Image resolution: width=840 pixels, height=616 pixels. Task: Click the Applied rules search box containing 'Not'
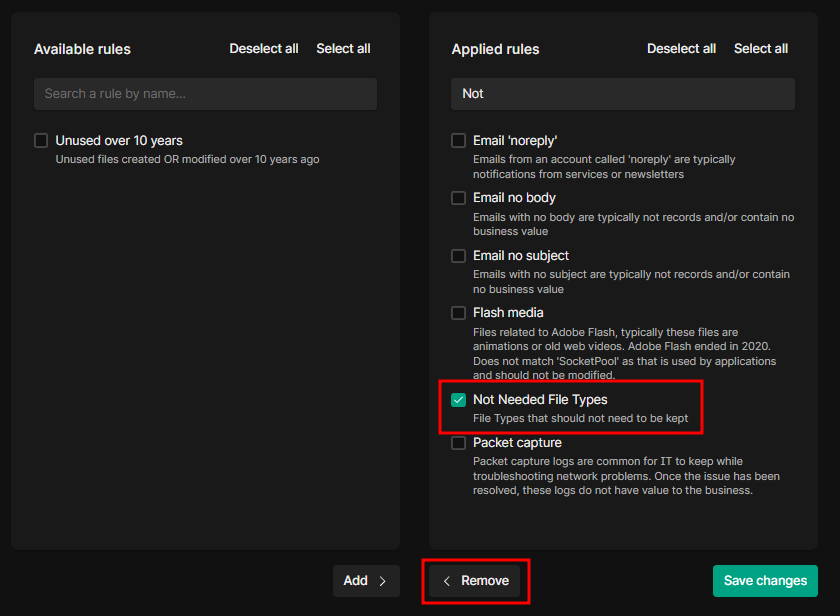[x=622, y=94]
